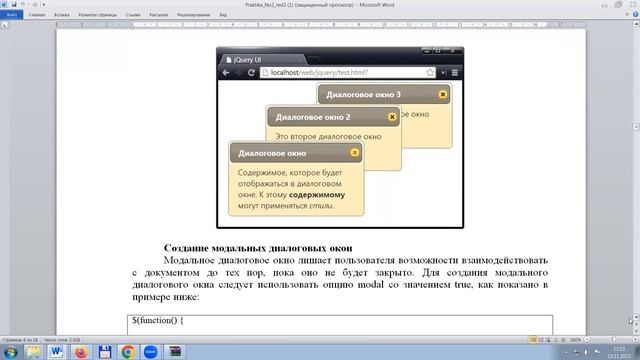Open Word Help with the question mark icon
The height and width of the screenshot is (360, 640).
[x=635, y=15]
